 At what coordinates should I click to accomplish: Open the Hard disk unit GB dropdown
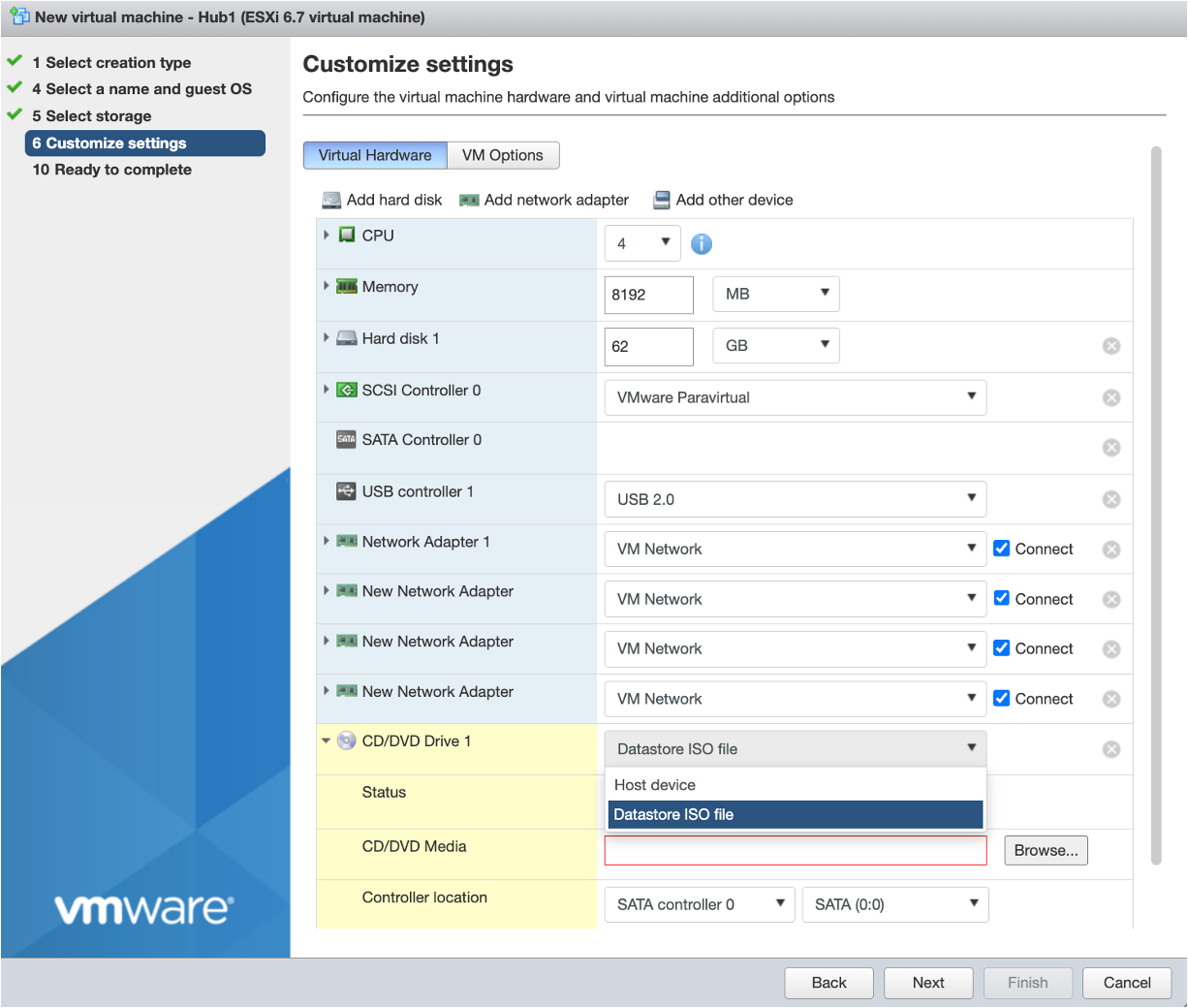tap(776, 345)
